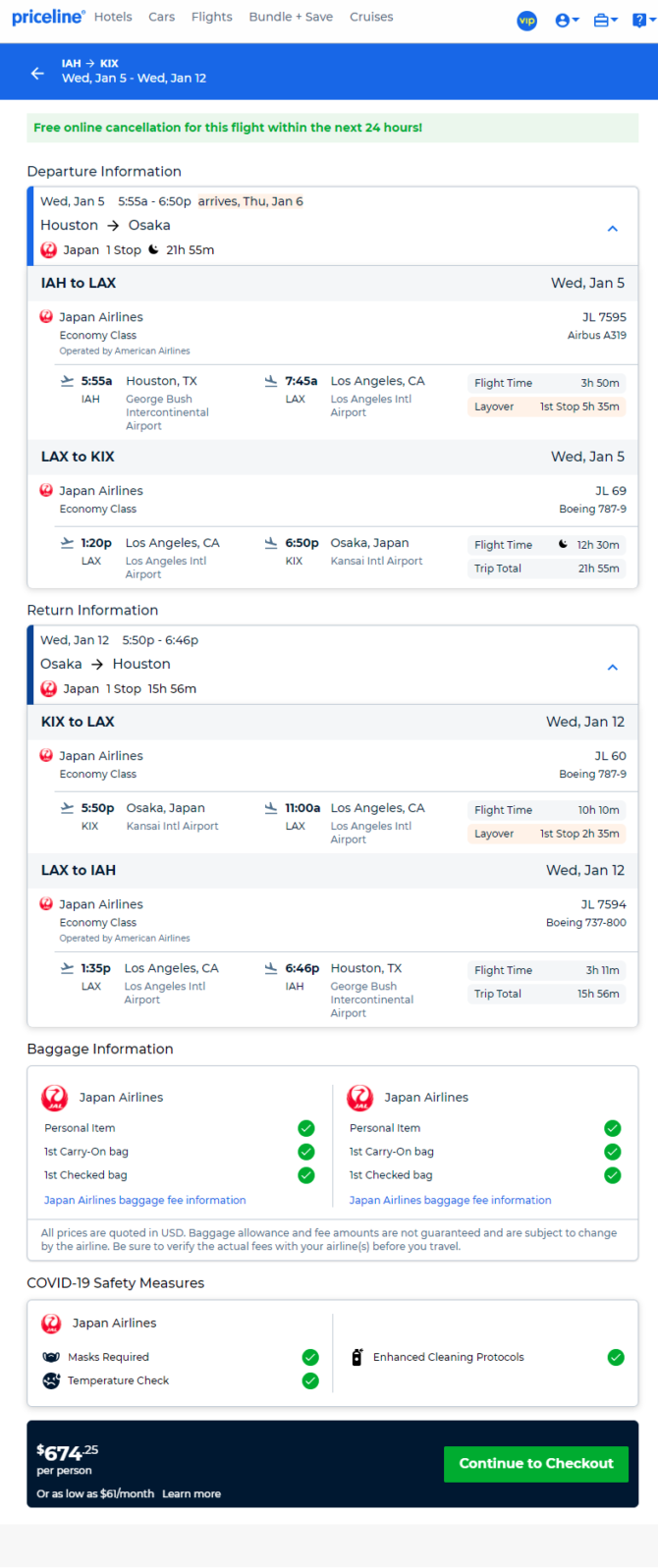Click the Temperature Check icon
658x1568 pixels.
coord(51,1380)
